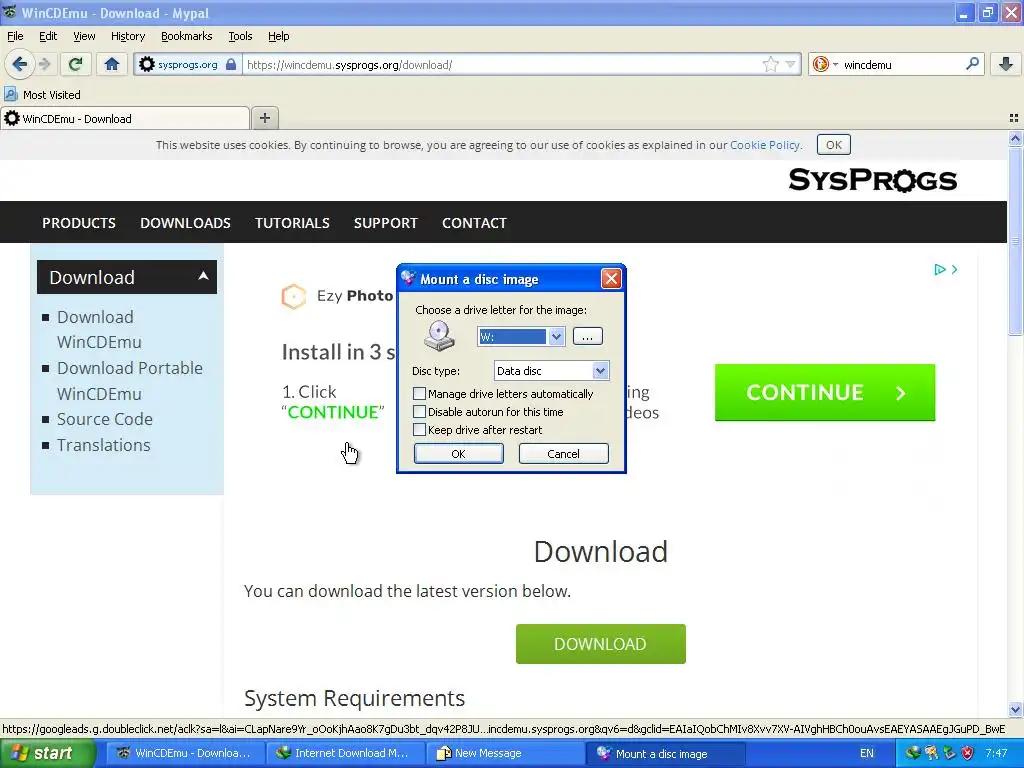Open the Translations sidebar link
Viewport: 1024px width, 768px height.
click(x=103, y=445)
